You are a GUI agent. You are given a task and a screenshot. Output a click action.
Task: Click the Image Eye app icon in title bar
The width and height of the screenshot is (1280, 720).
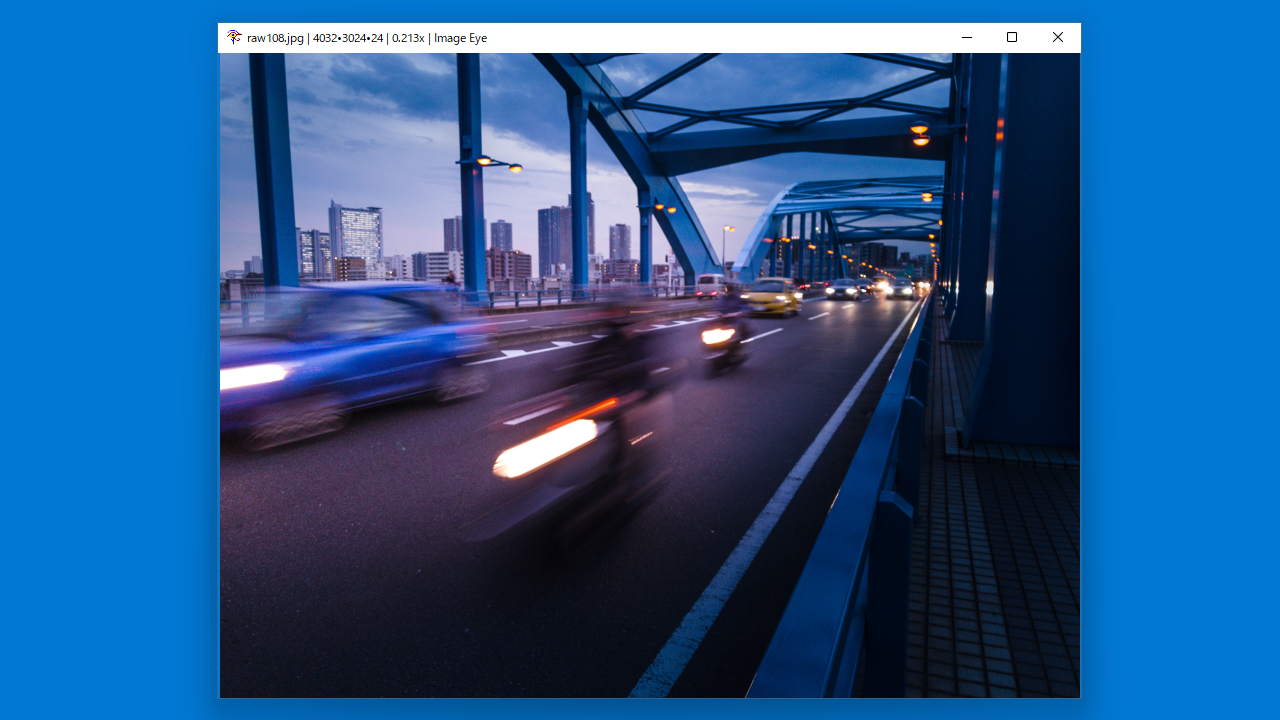(x=234, y=37)
